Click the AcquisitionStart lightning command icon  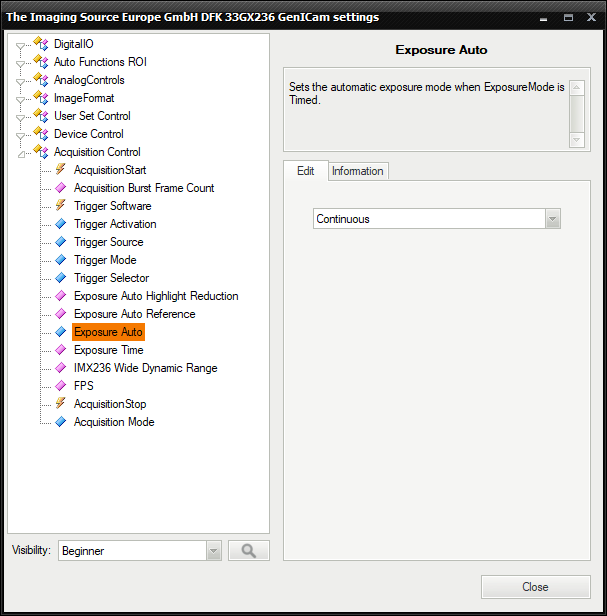click(x=61, y=169)
